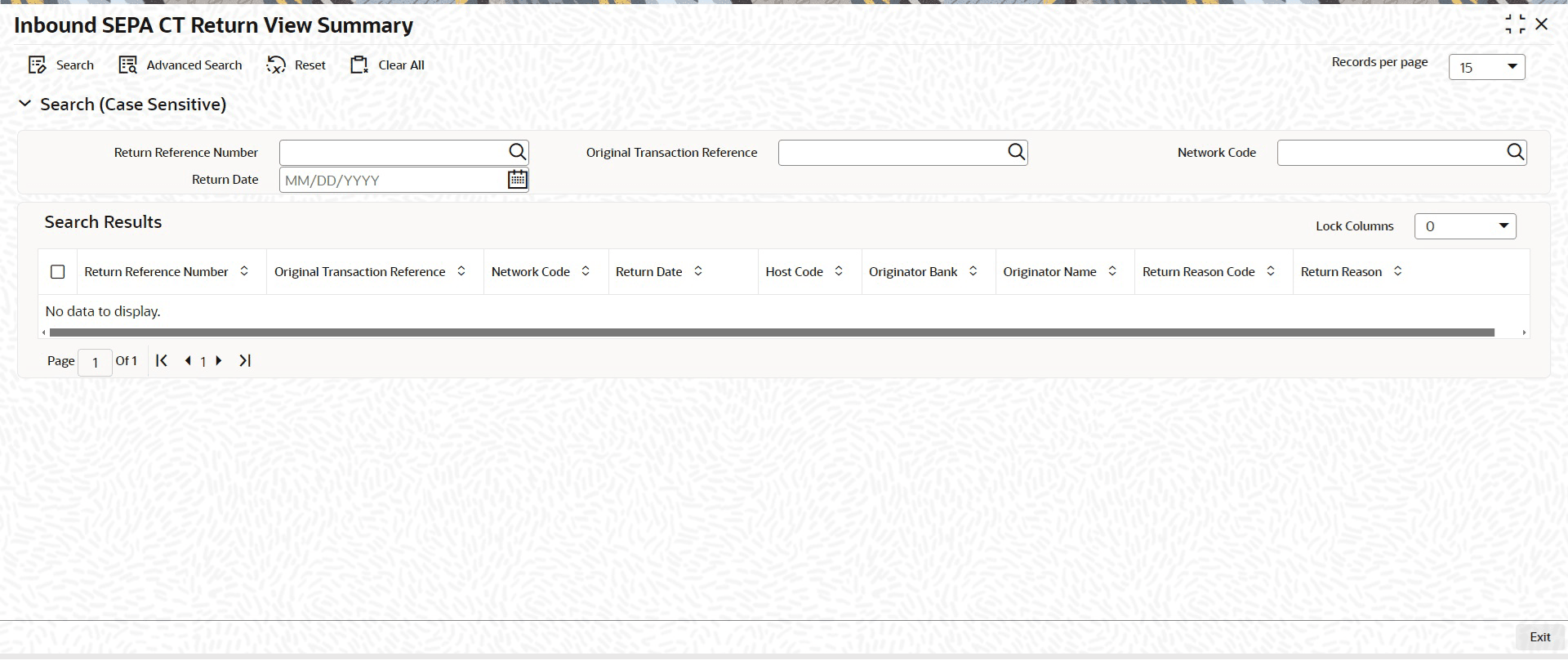The image size is (1568, 665).
Task: Go to the previous page
Action: 188,360
